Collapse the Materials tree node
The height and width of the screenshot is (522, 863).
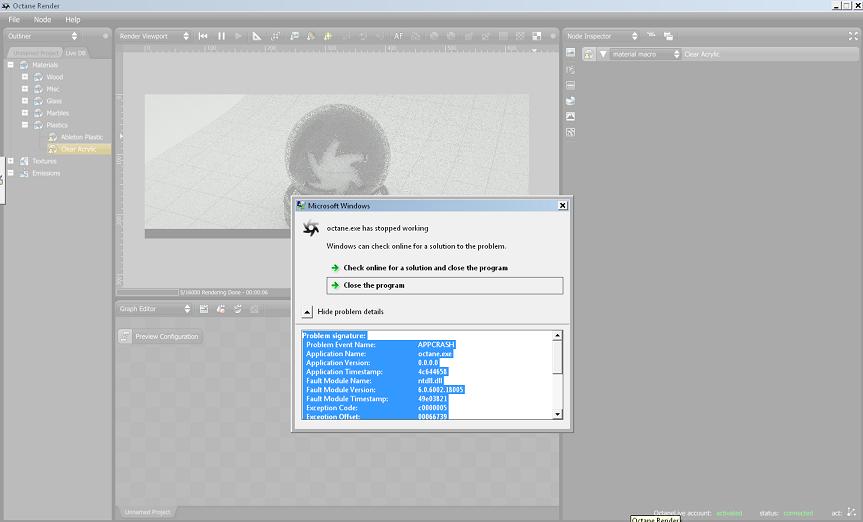10,64
